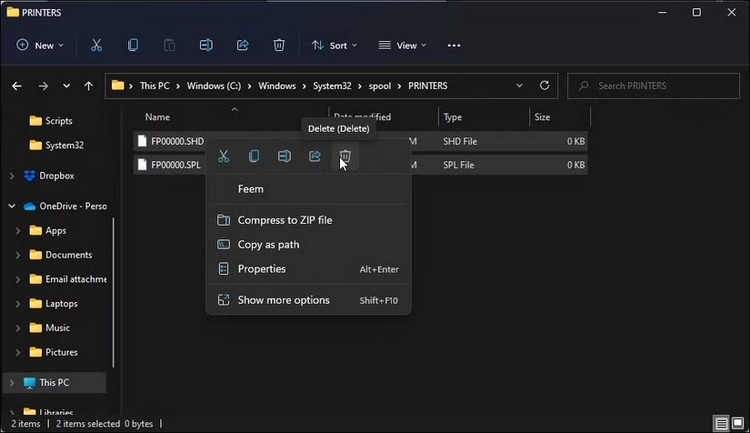Click the Share icon in context menu
Viewport: 750px width, 433px height.
(315, 156)
